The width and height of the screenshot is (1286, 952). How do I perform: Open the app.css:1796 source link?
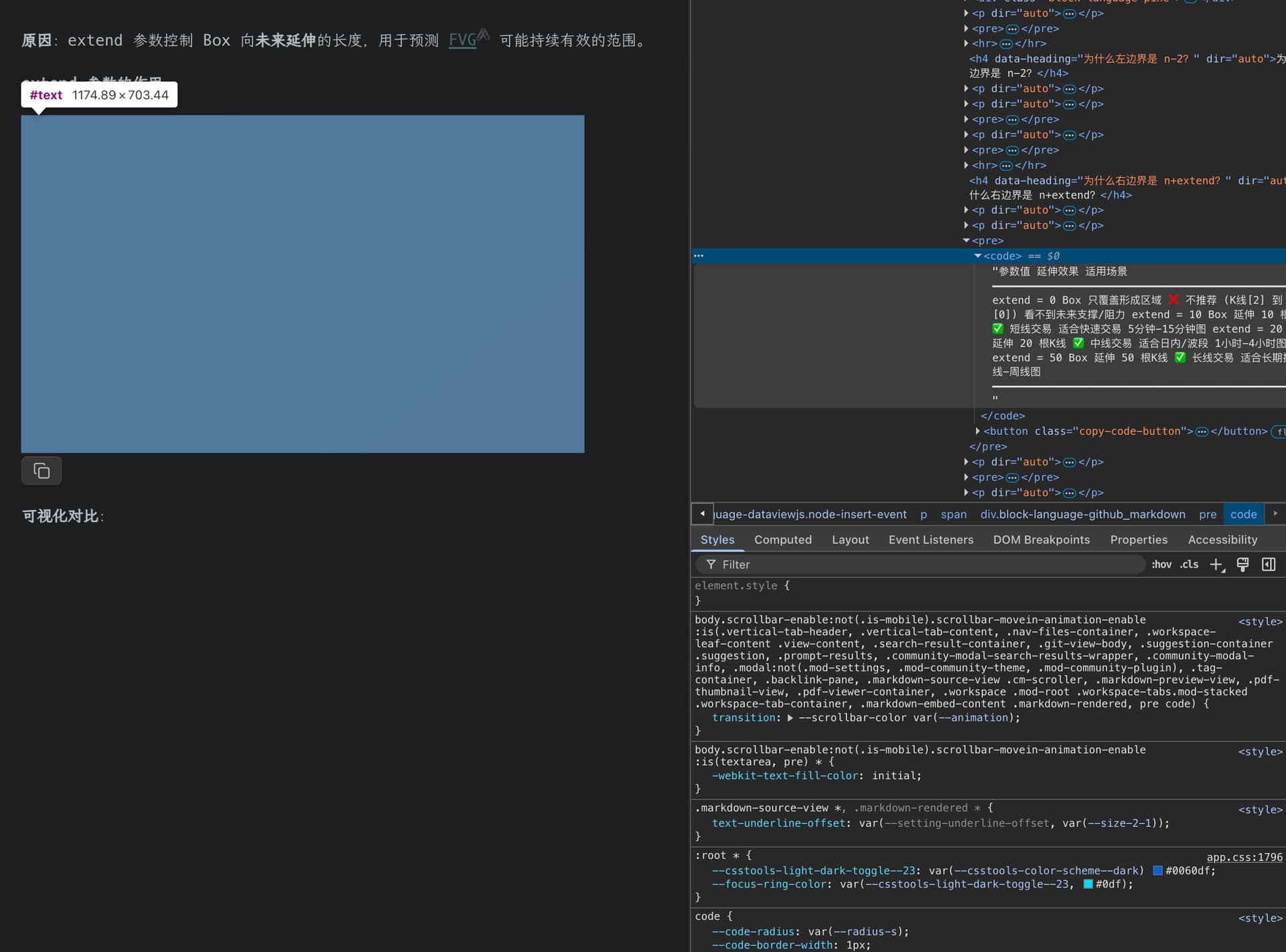[x=1244, y=858]
